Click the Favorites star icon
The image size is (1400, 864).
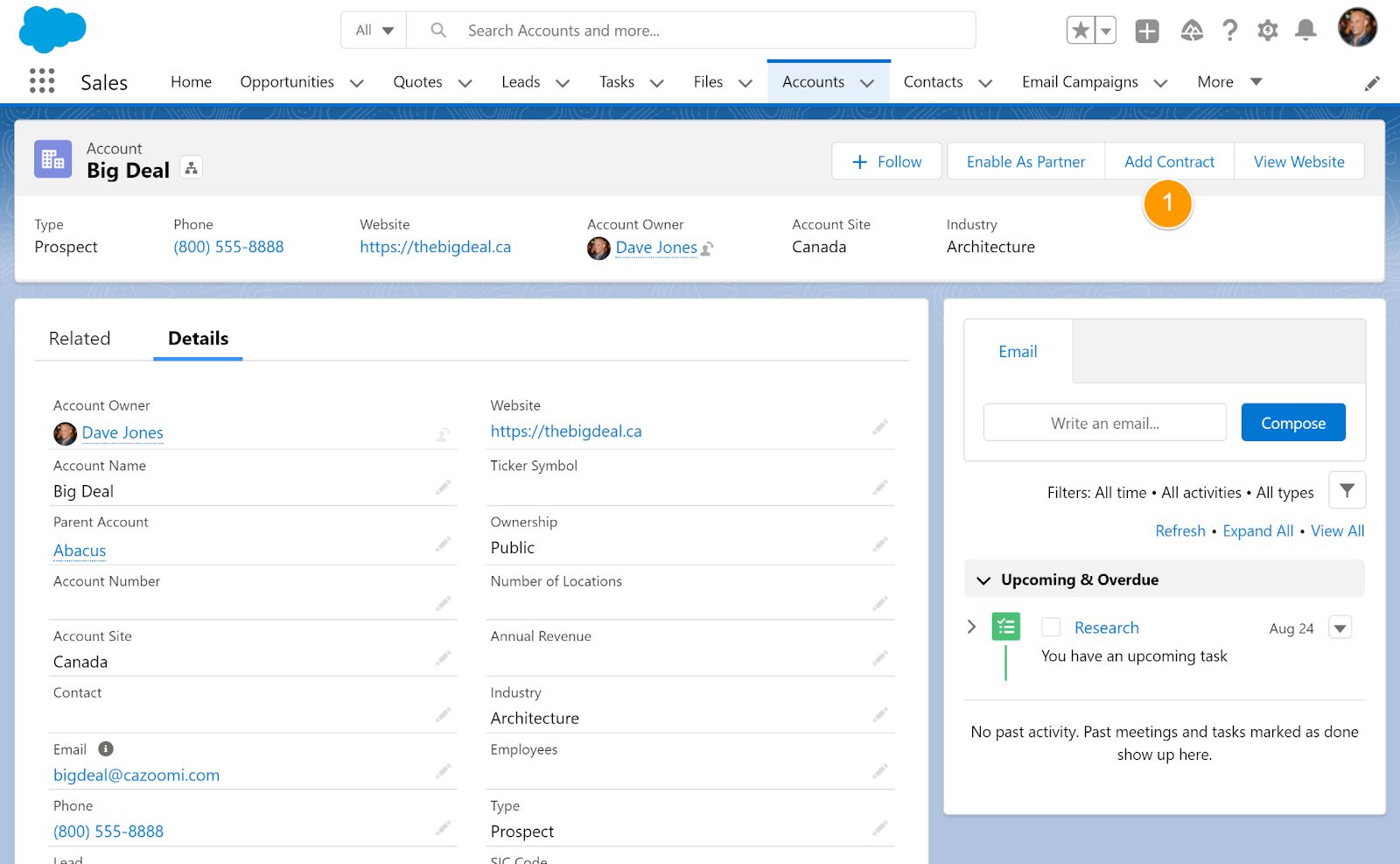[x=1081, y=31]
